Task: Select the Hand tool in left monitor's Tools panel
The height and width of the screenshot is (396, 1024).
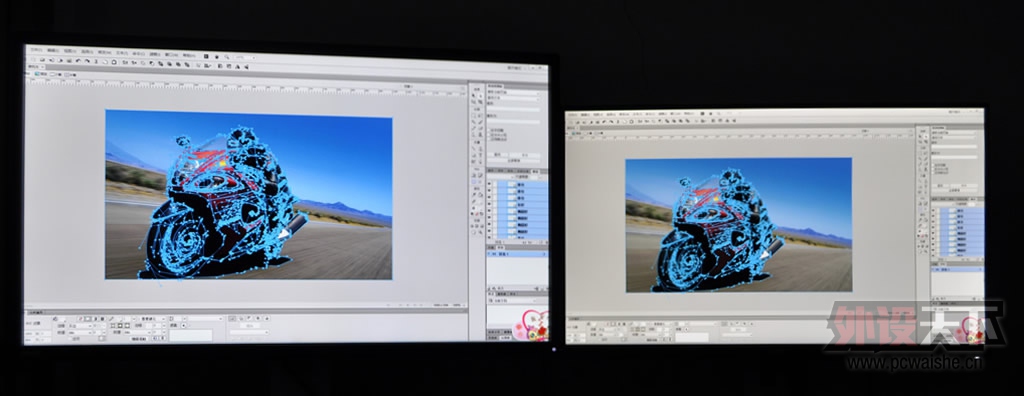Action: [x=473, y=233]
